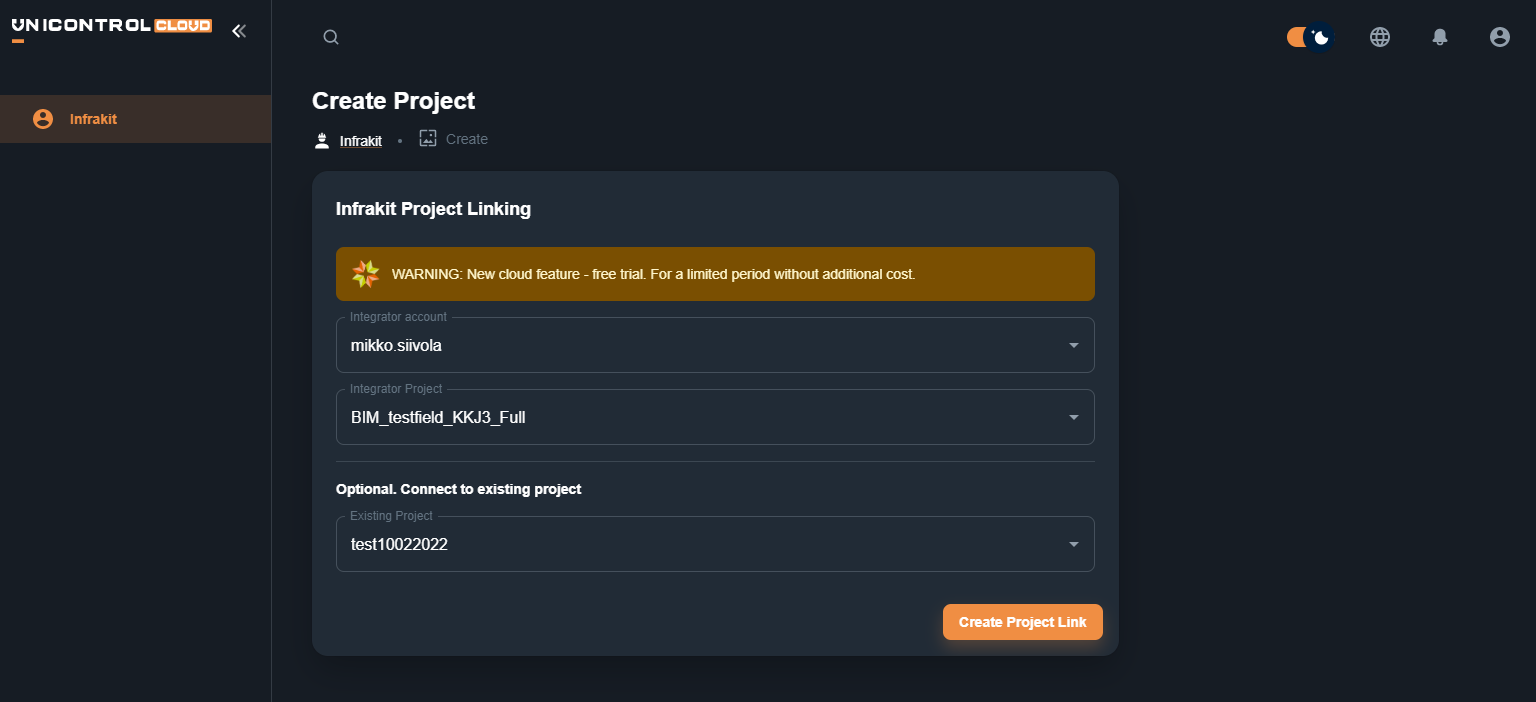Follow the Infrakit breadcrumb link
1536x702 pixels.
(x=361, y=141)
